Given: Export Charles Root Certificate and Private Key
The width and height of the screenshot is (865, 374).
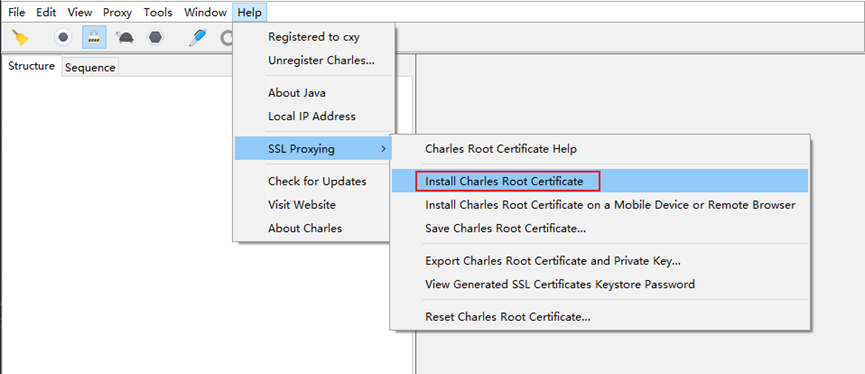Looking at the screenshot, I should pos(600,261).
